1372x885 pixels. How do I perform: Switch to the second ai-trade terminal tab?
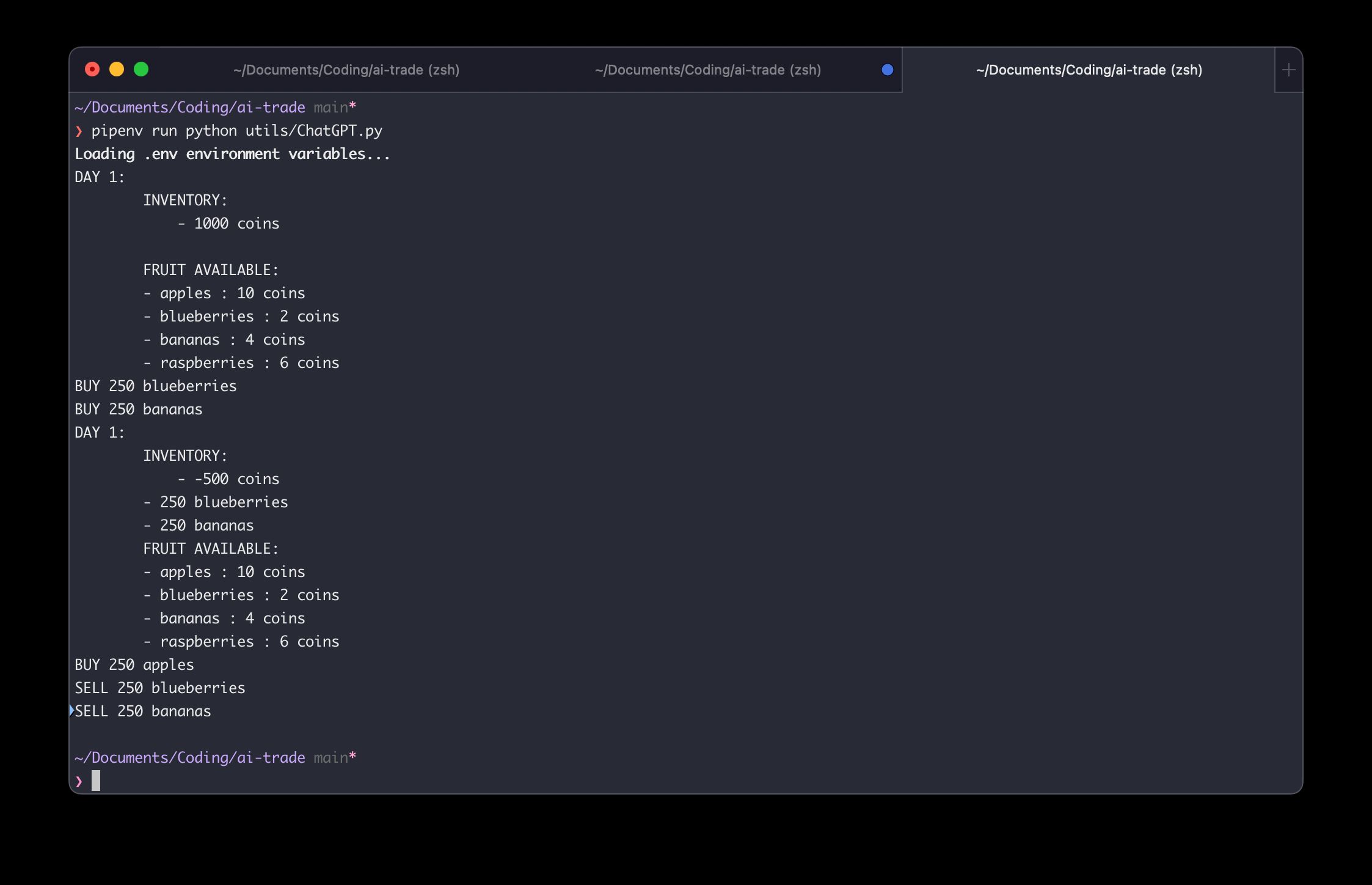708,70
